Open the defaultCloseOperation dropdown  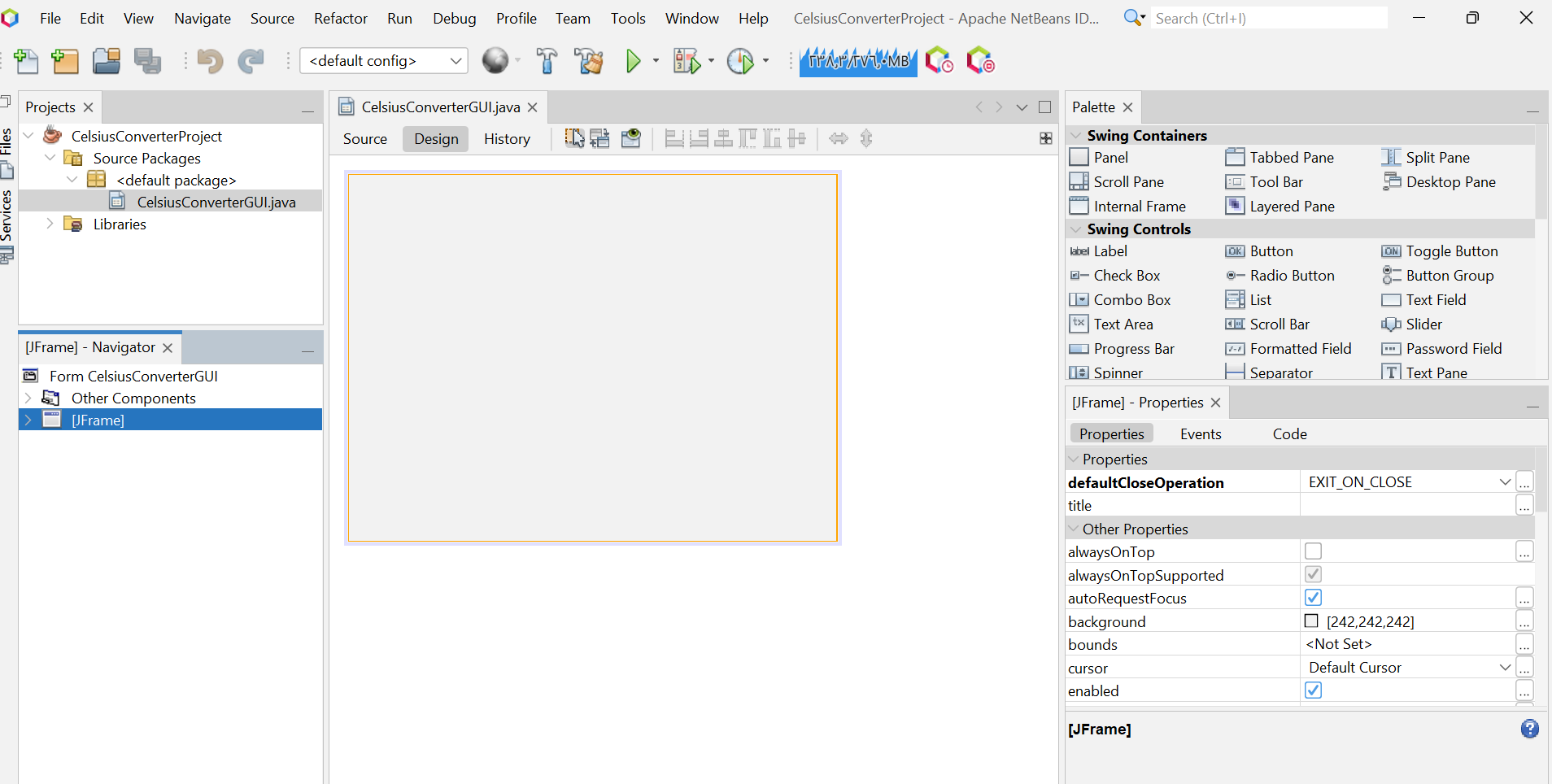1505,482
